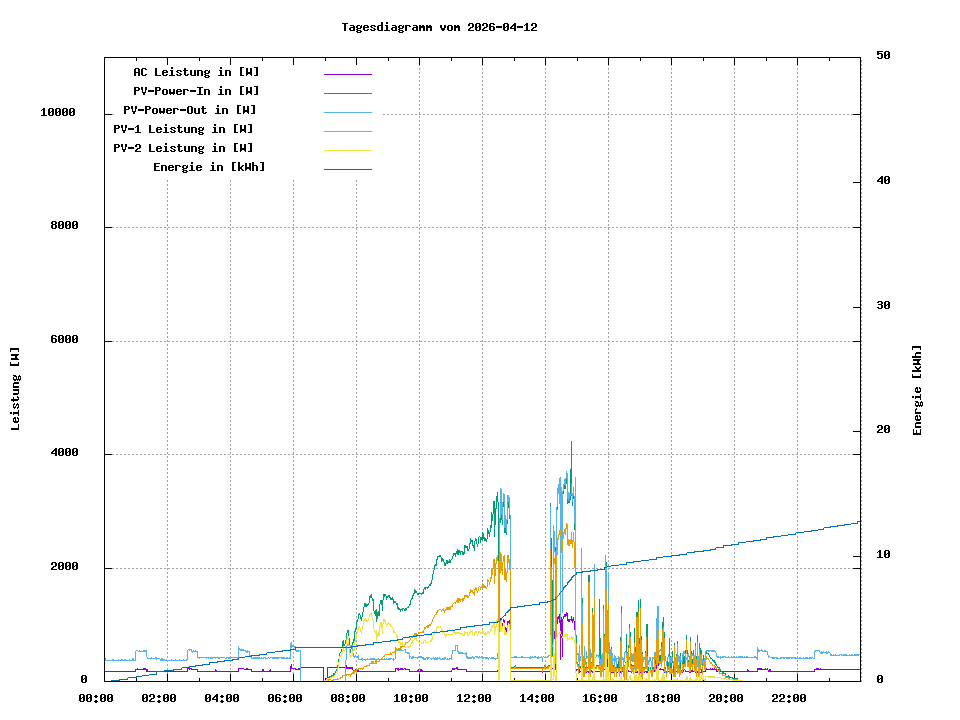Click the 'Energie in [kWh]' legend label

coord(209,167)
